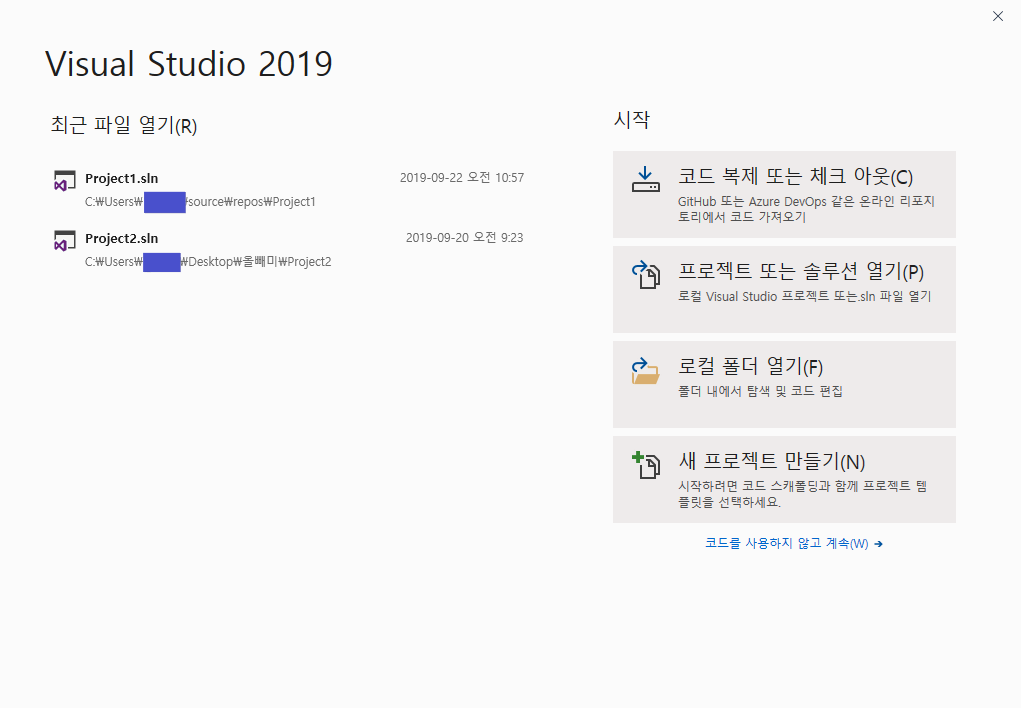The height and width of the screenshot is (708, 1021).
Task: Click GitHub 또는 Azure DevOps description text
Action: tap(806, 209)
